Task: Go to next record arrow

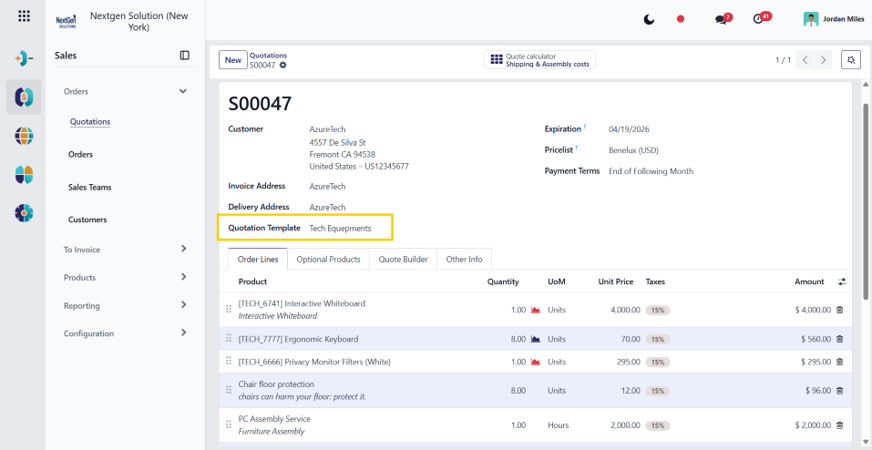Action: point(823,60)
